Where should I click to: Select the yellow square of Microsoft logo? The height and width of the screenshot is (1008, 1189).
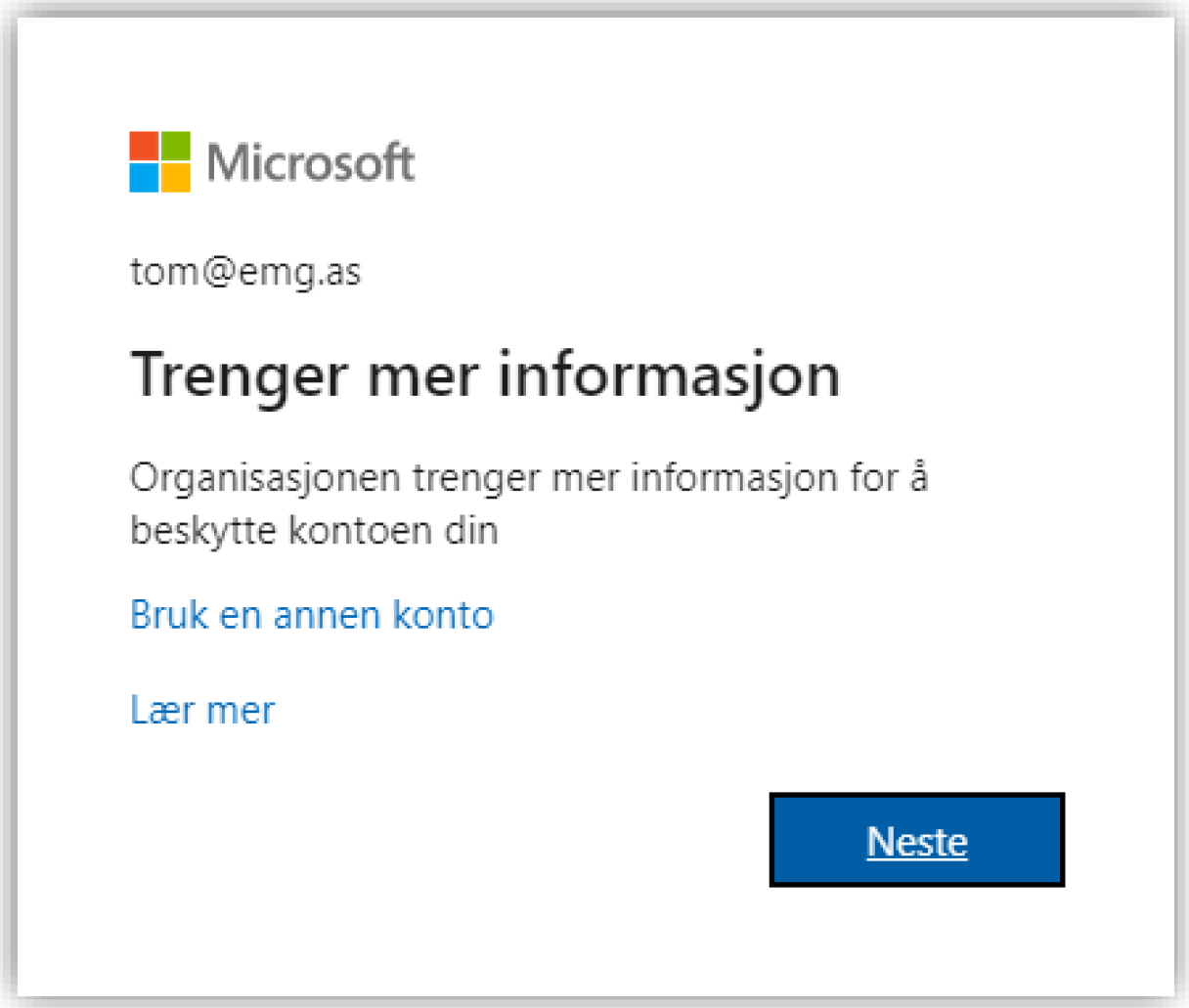(x=175, y=178)
